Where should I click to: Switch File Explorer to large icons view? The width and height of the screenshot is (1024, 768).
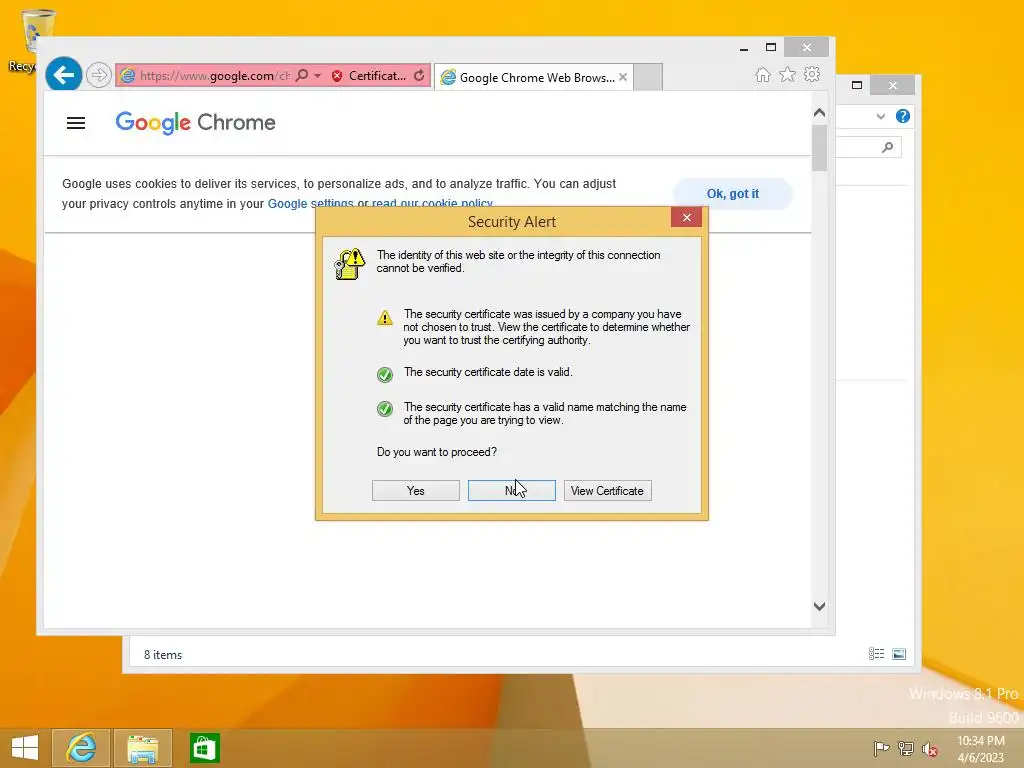click(x=899, y=654)
